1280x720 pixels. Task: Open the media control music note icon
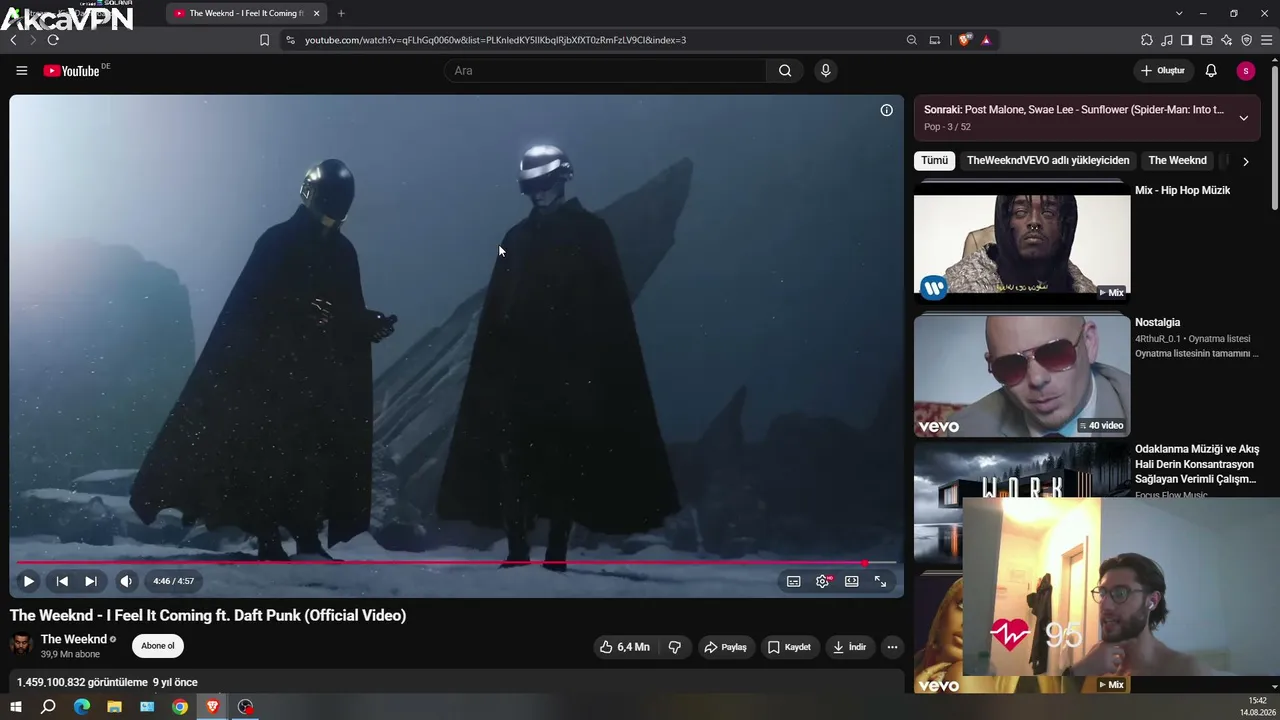coord(1167,40)
